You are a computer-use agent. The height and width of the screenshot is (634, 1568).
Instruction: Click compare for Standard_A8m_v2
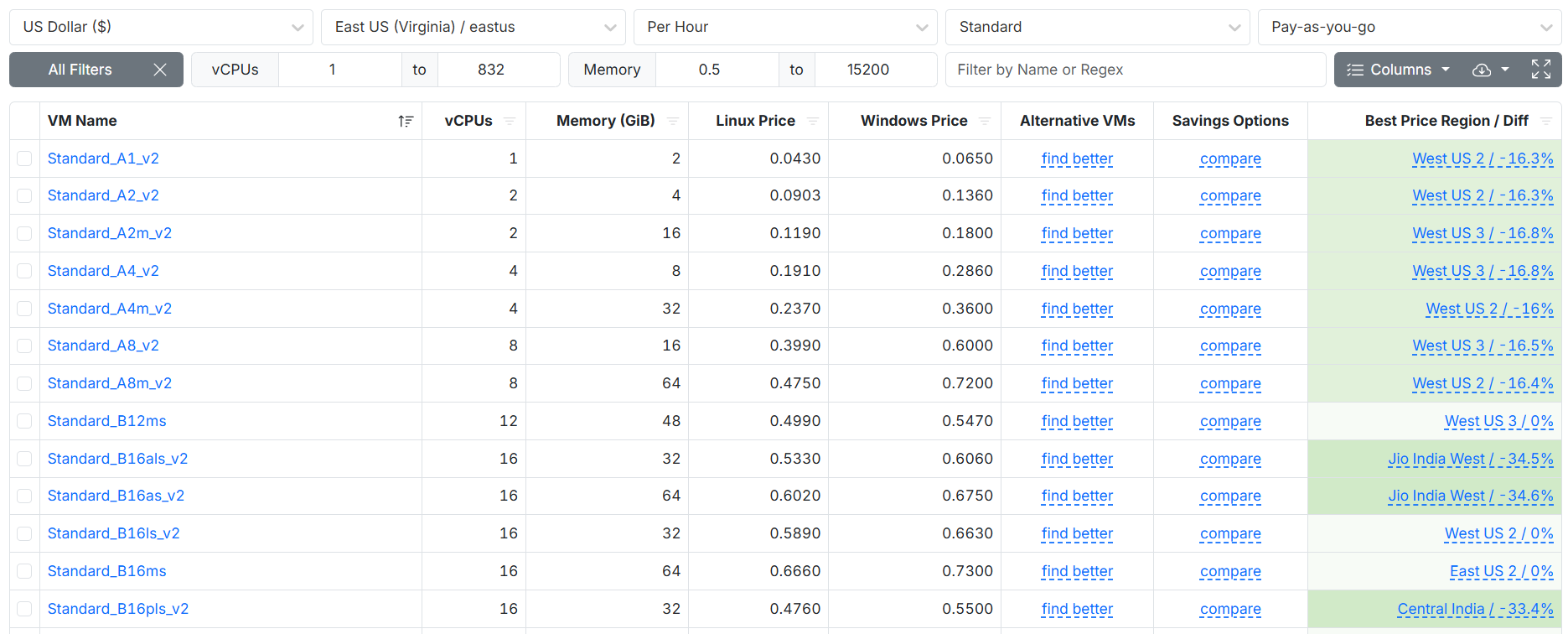(x=1230, y=383)
